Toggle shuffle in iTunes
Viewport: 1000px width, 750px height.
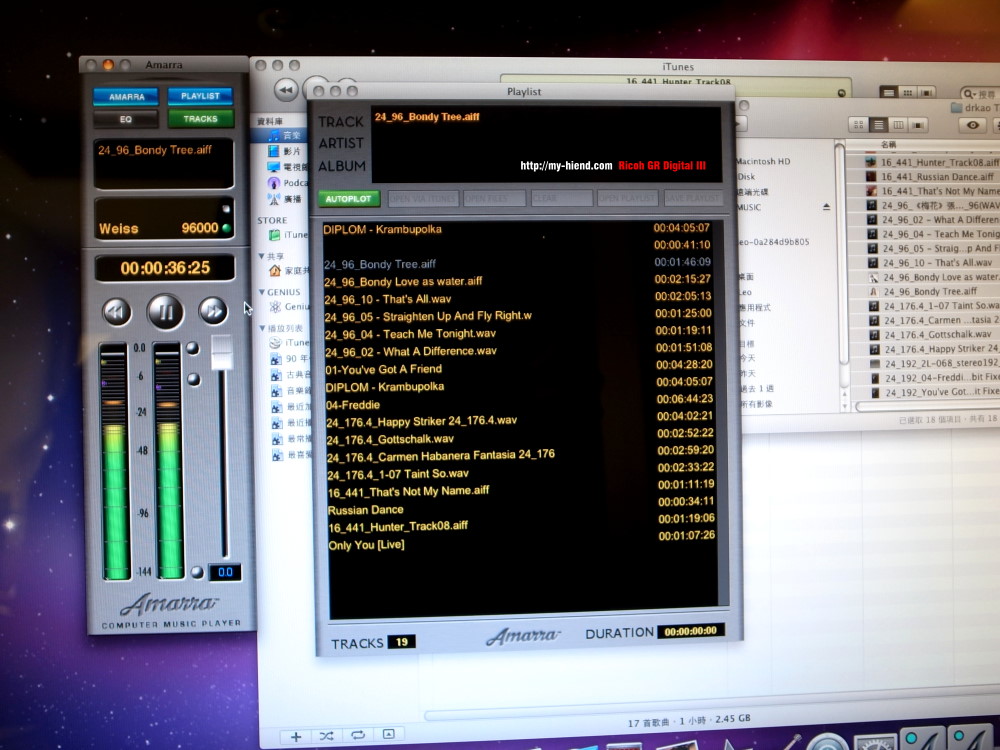coord(327,736)
